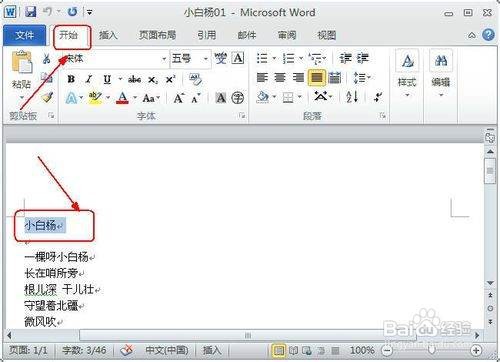Open font color dropdown arrow

[135, 98]
